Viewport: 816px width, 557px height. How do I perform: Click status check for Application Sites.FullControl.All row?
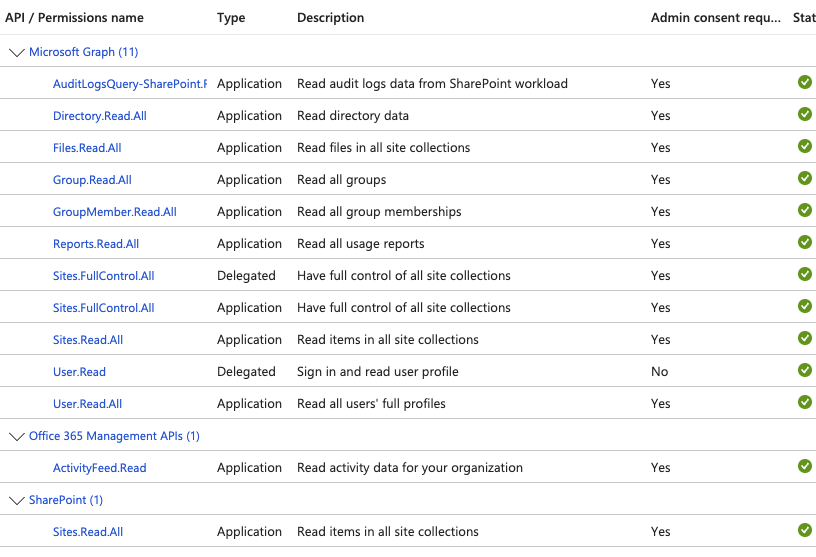[805, 306]
